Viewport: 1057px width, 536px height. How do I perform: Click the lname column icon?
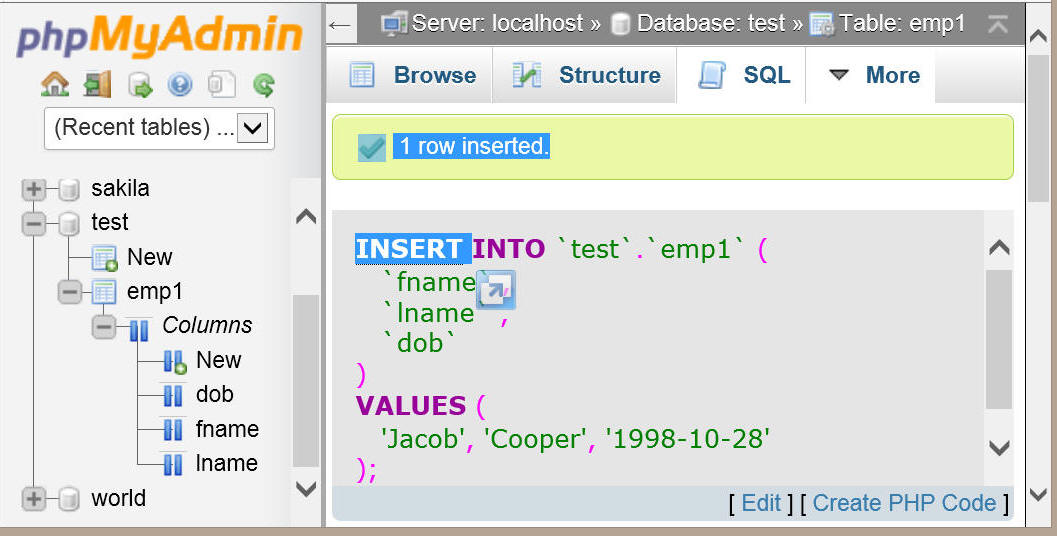(173, 465)
